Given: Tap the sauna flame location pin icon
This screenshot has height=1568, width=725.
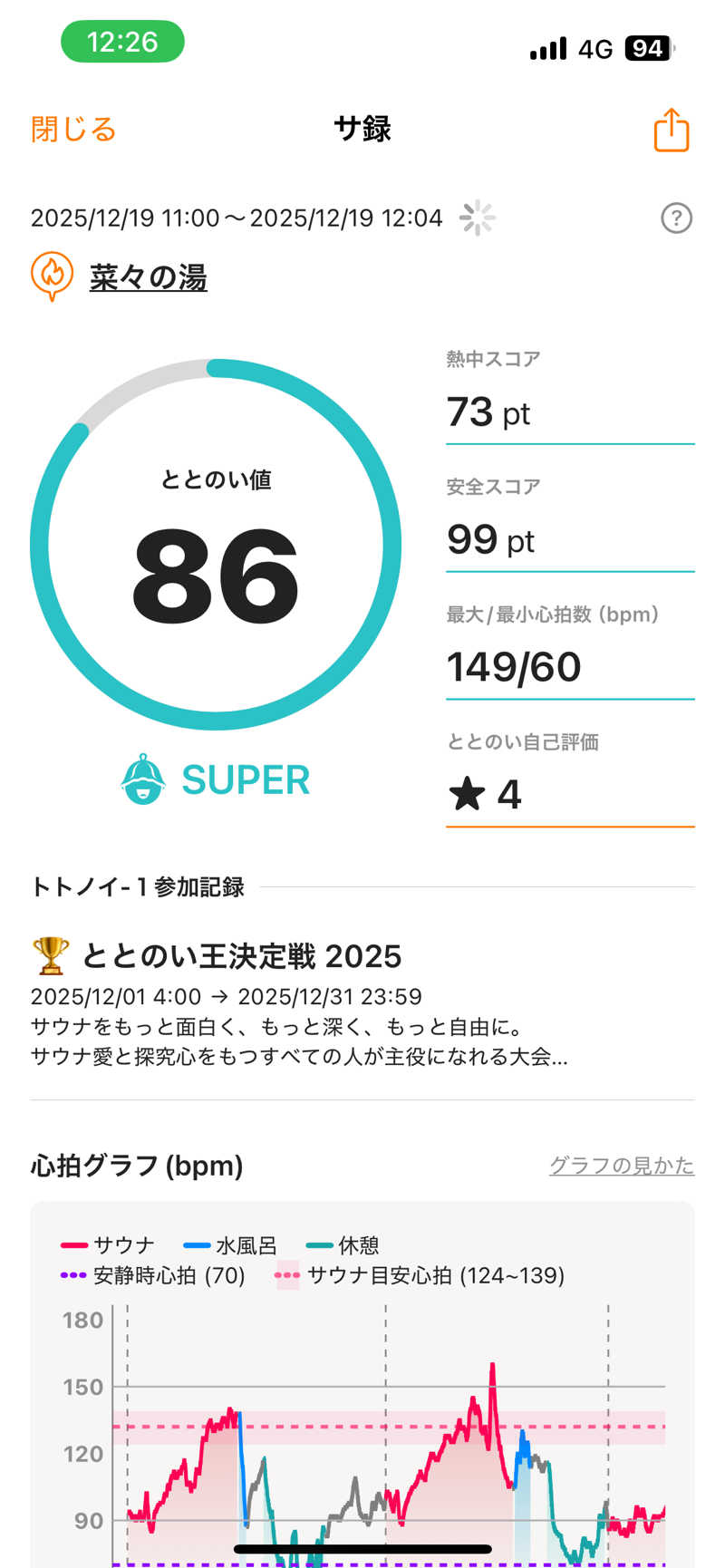Looking at the screenshot, I should click(x=52, y=276).
